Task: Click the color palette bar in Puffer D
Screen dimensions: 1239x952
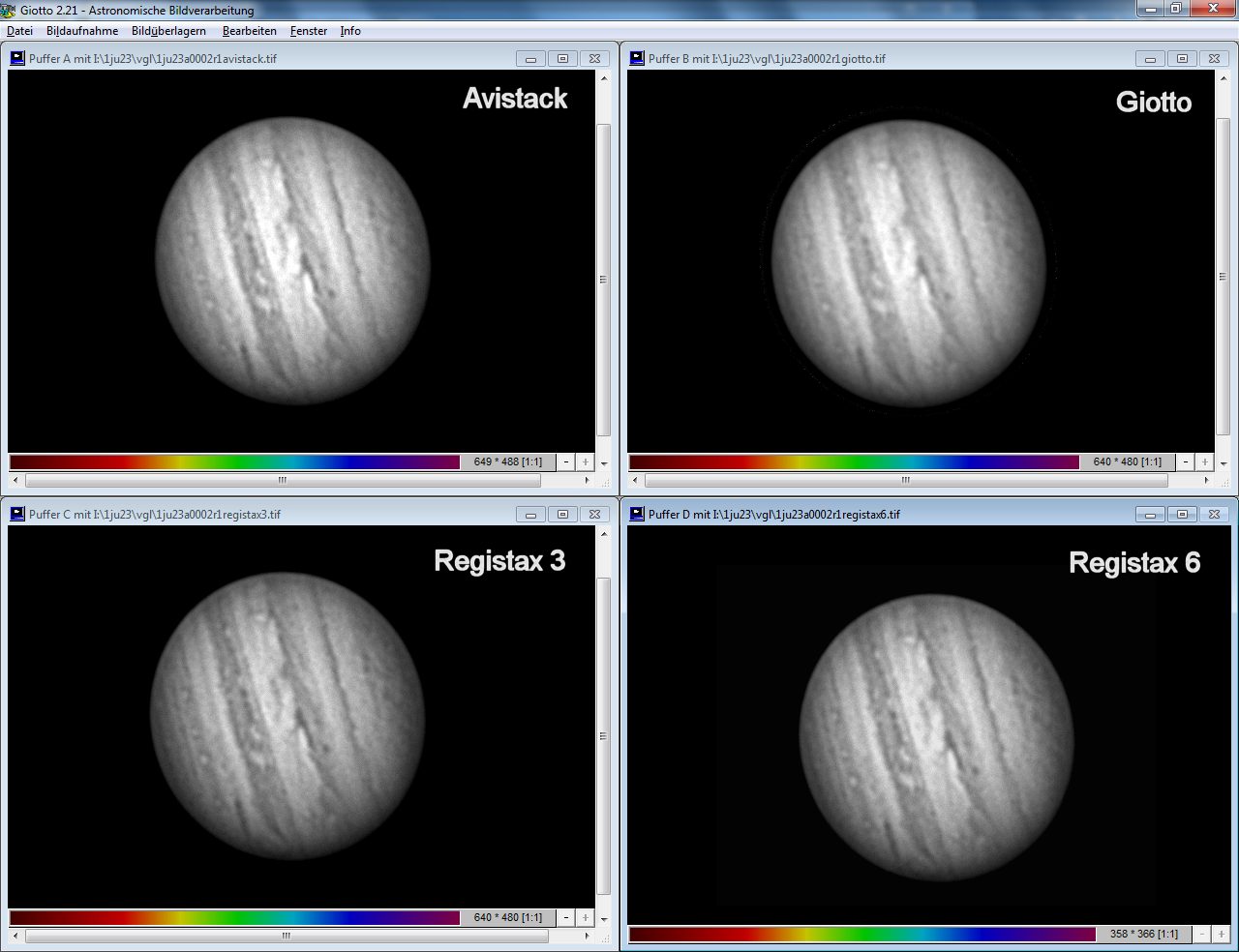Action: pos(862,935)
